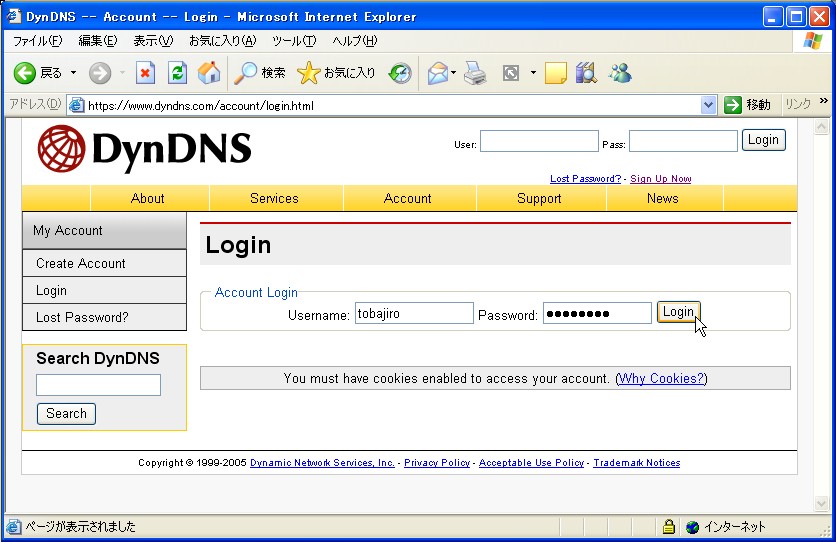Open Mail toolbar icon
Screen dimensions: 836x542
point(438,72)
